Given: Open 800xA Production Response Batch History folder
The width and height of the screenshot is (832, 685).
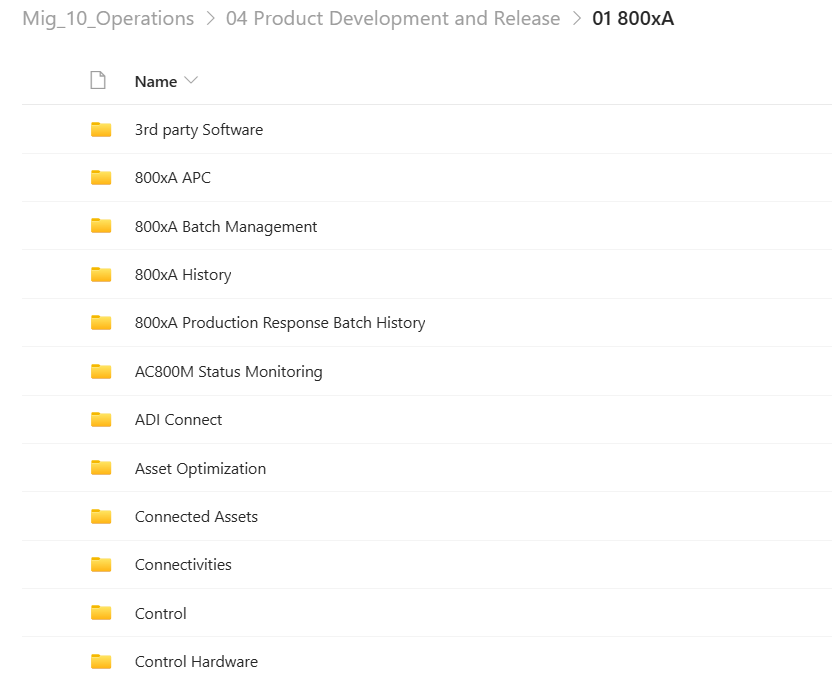Looking at the screenshot, I should pos(280,323).
